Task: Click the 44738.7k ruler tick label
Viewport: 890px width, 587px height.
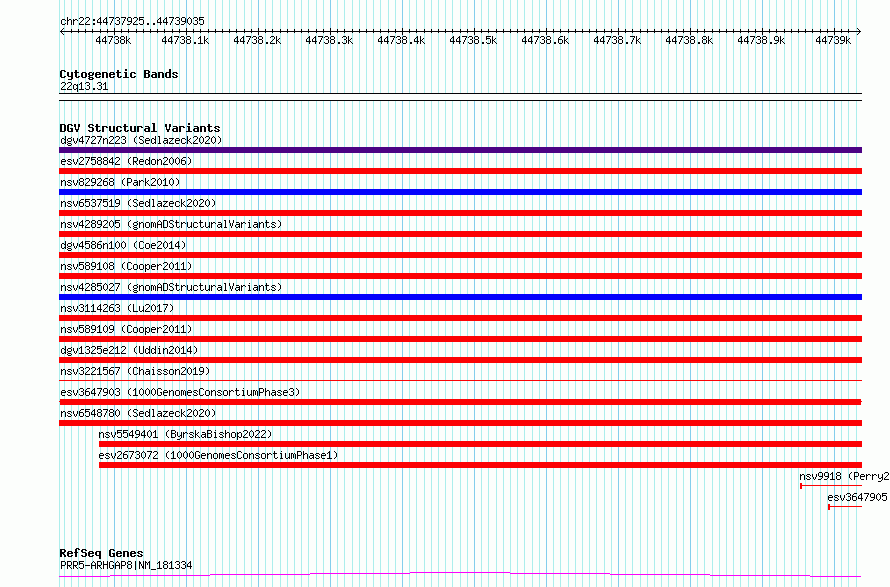Action: click(618, 40)
